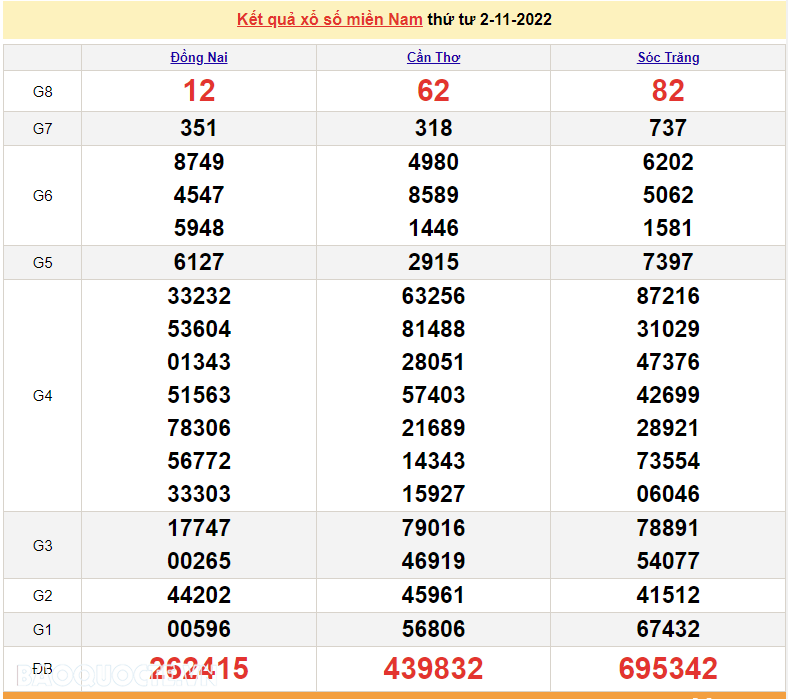This screenshot has height=699, width=788.
Task: Click the date text 'thứ tư 2-11-2022'
Action: click(x=489, y=20)
